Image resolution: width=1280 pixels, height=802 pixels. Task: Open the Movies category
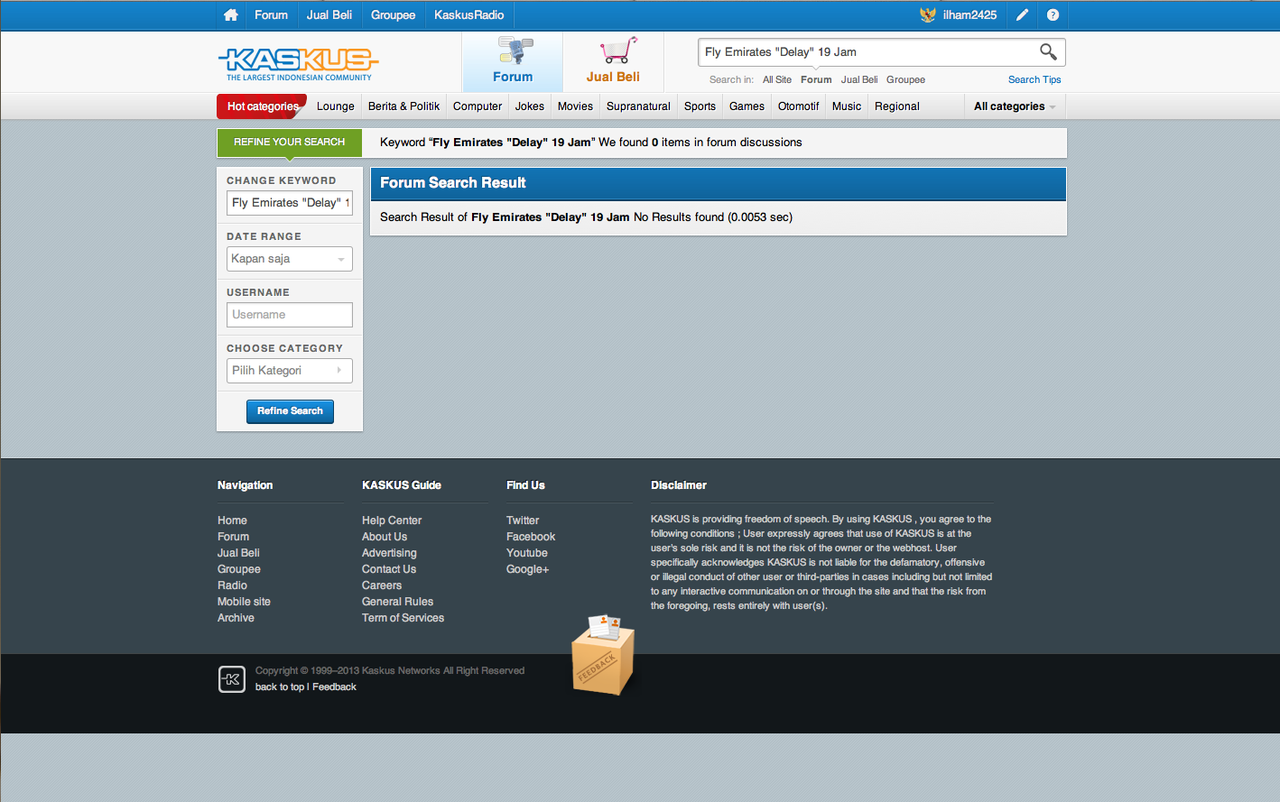575,106
